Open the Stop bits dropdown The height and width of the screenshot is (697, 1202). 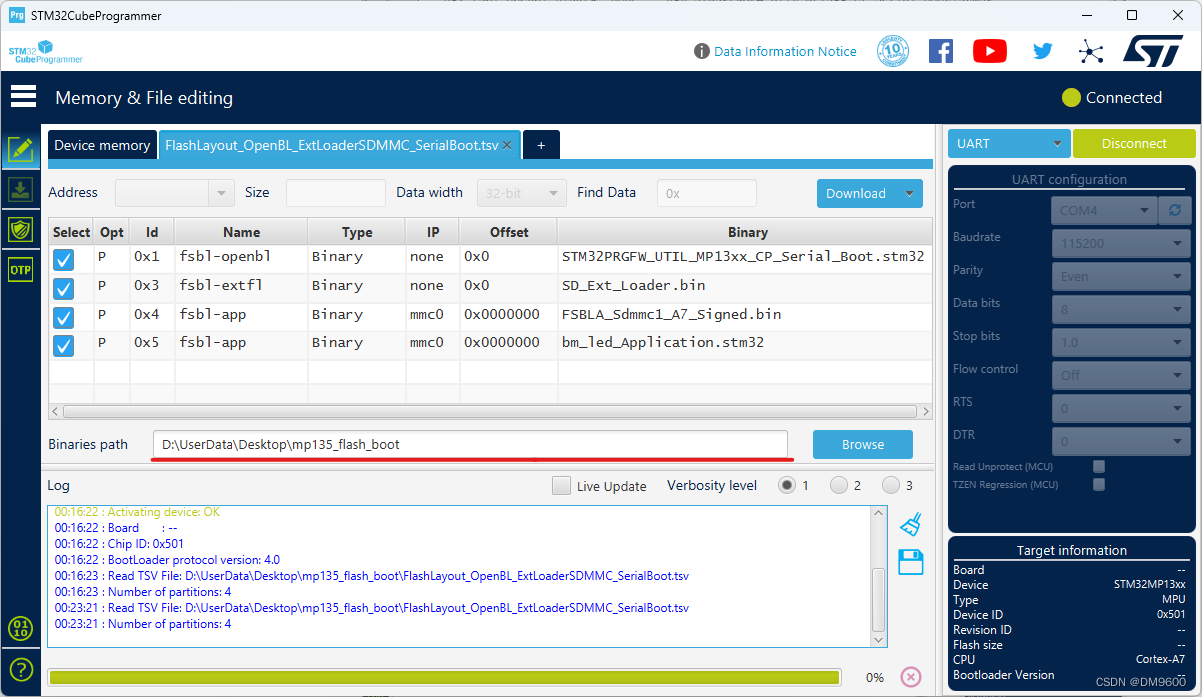click(1120, 342)
